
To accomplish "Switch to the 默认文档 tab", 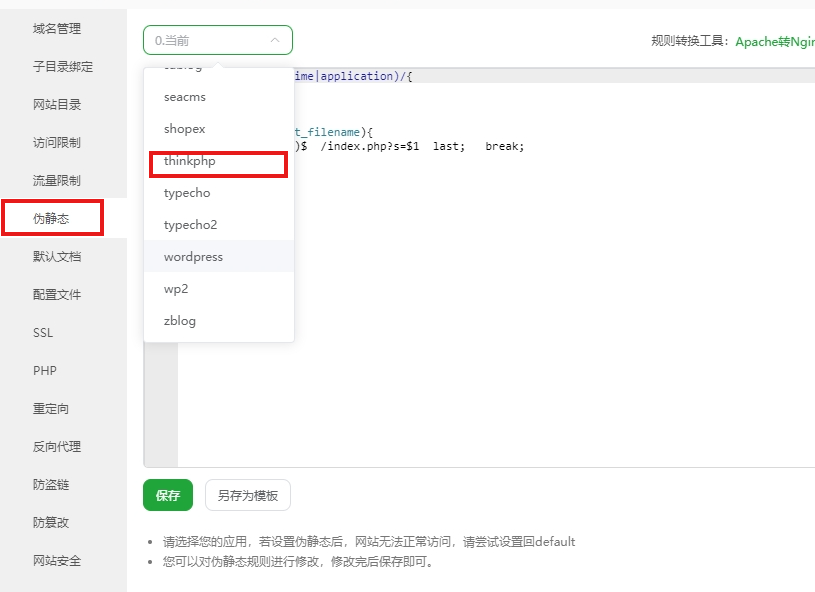I will (53, 256).
